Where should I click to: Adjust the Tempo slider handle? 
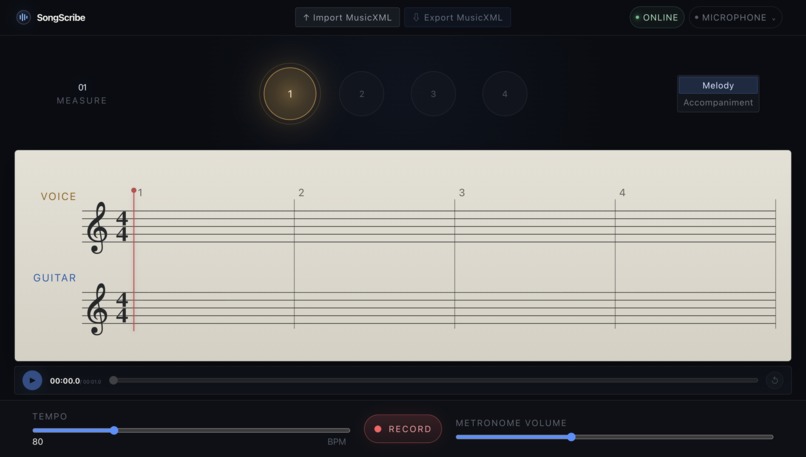click(114, 430)
